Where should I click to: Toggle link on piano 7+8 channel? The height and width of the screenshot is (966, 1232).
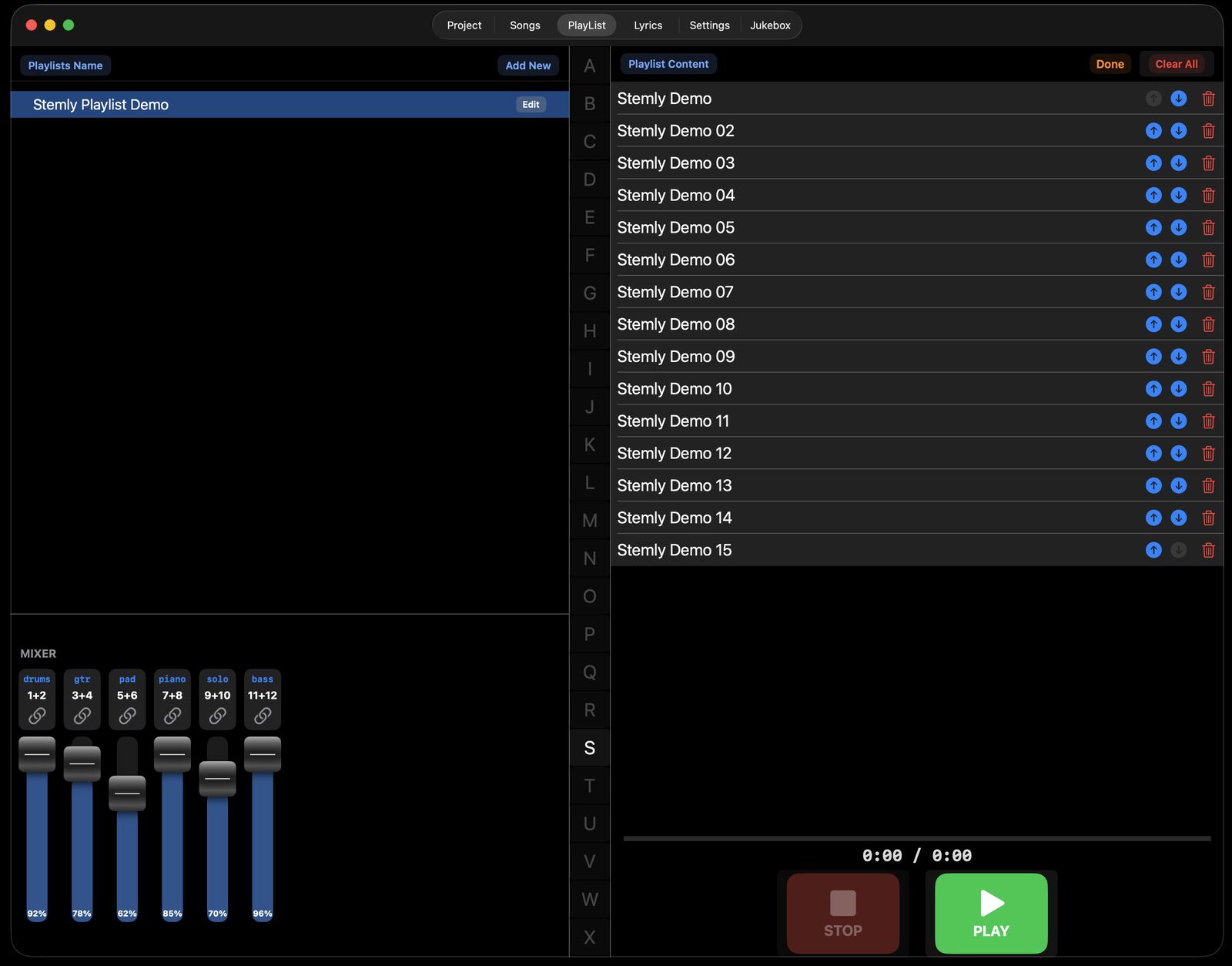[172, 716]
